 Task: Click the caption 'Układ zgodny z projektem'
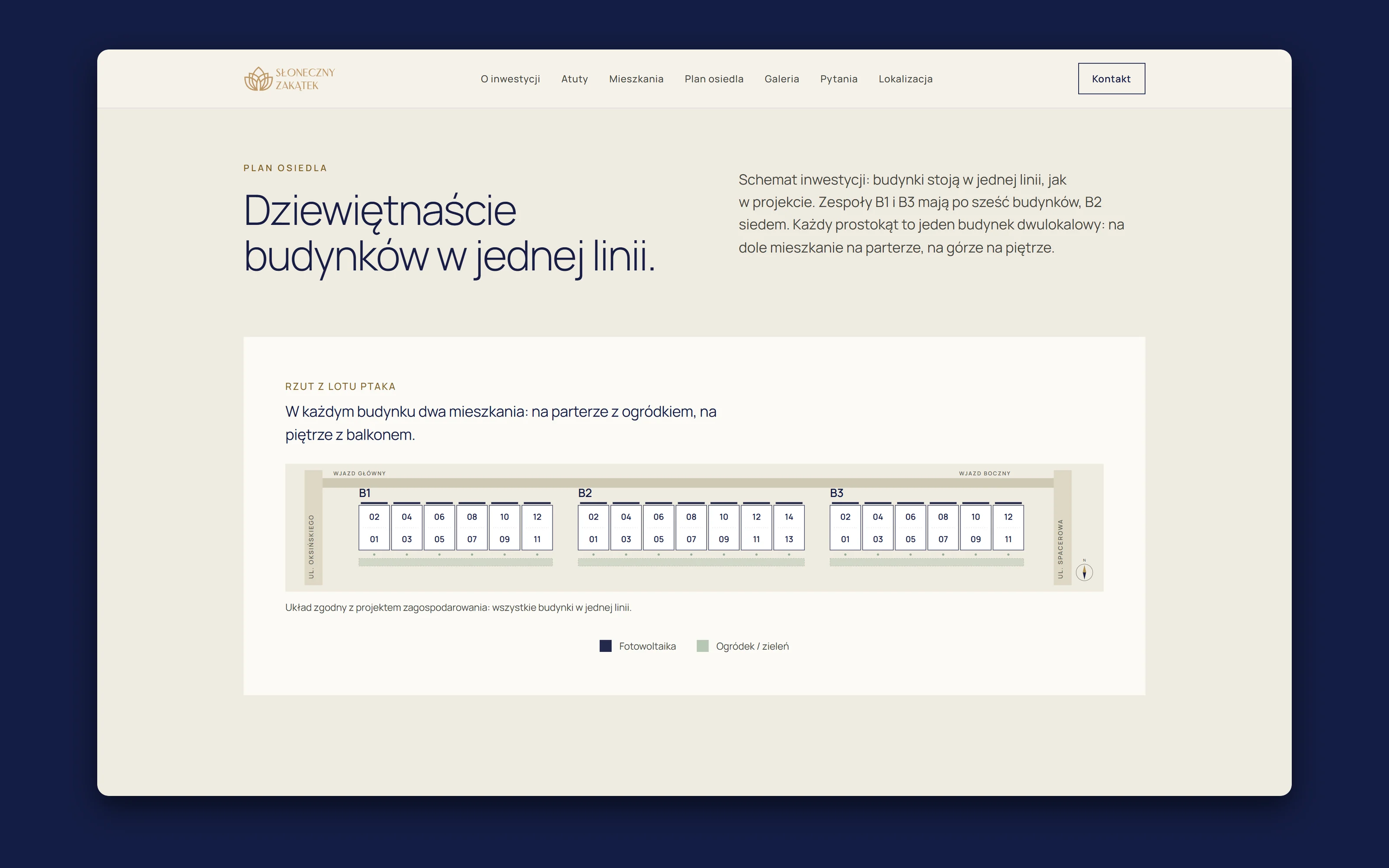click(x=458, y=607)
